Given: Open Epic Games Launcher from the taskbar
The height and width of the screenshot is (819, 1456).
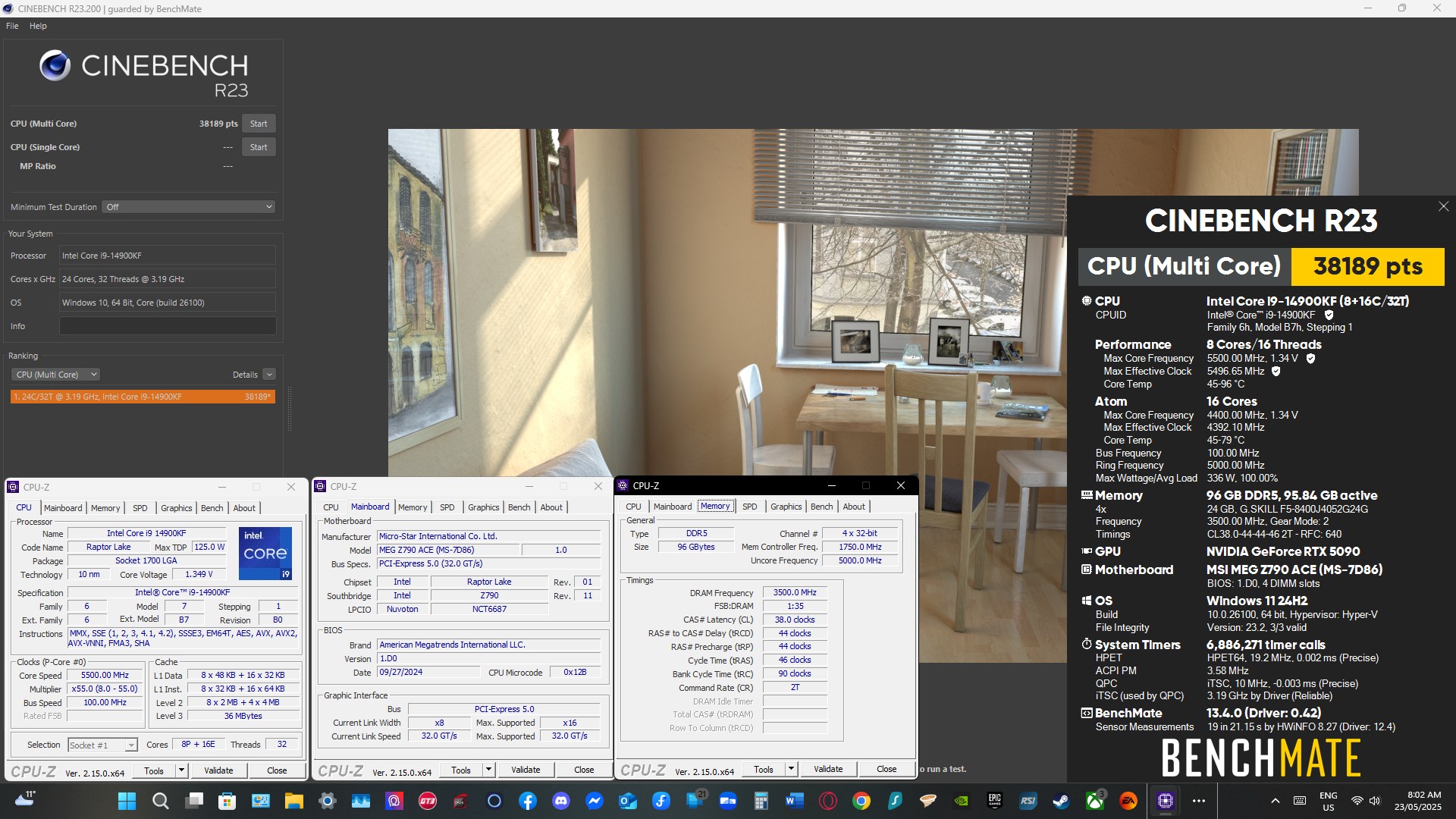Looking at the screenshot, I should click(994, 801).
